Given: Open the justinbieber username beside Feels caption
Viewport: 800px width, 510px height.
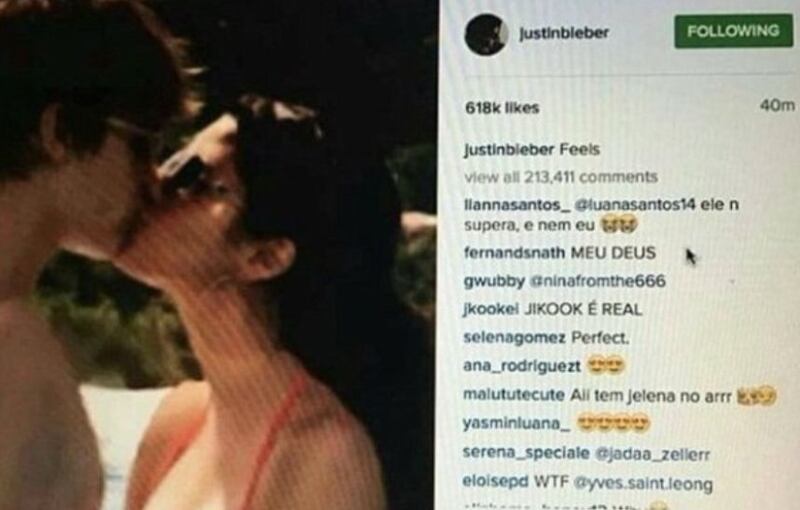Looking at the screenshot, I should click(x=509, y=149).
